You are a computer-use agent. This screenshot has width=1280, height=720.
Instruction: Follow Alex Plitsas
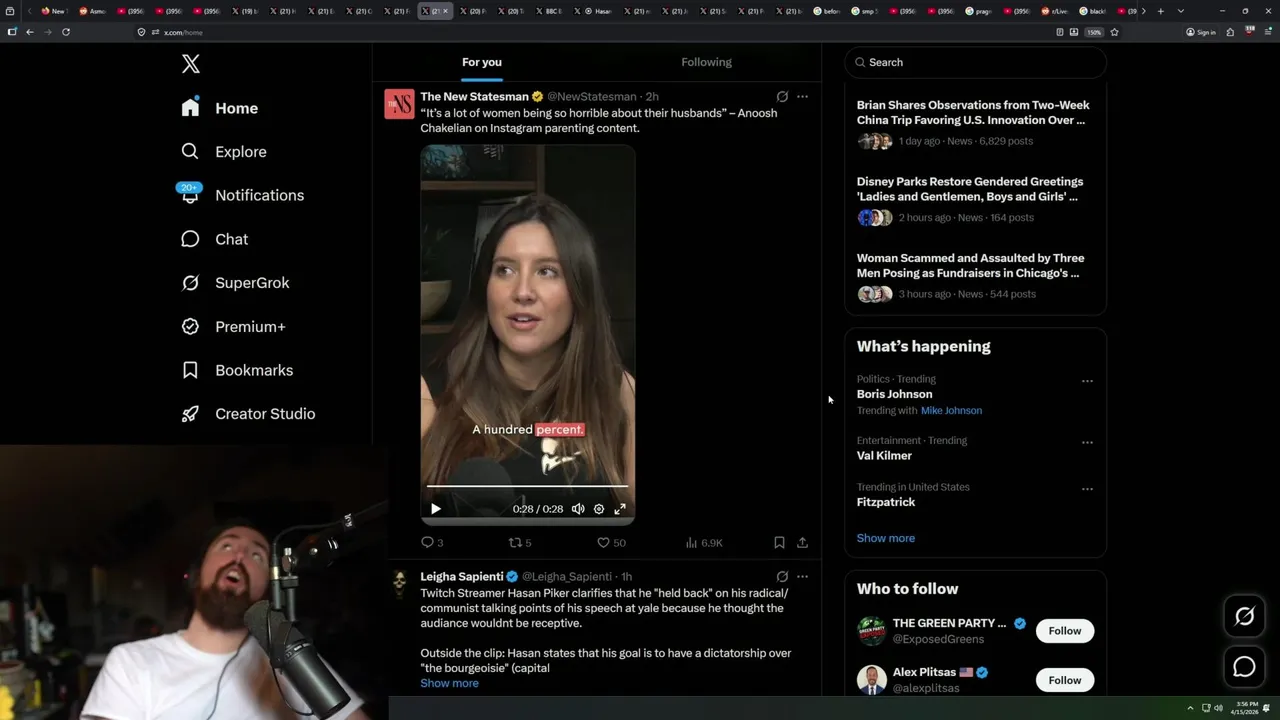pos(1065,680)
